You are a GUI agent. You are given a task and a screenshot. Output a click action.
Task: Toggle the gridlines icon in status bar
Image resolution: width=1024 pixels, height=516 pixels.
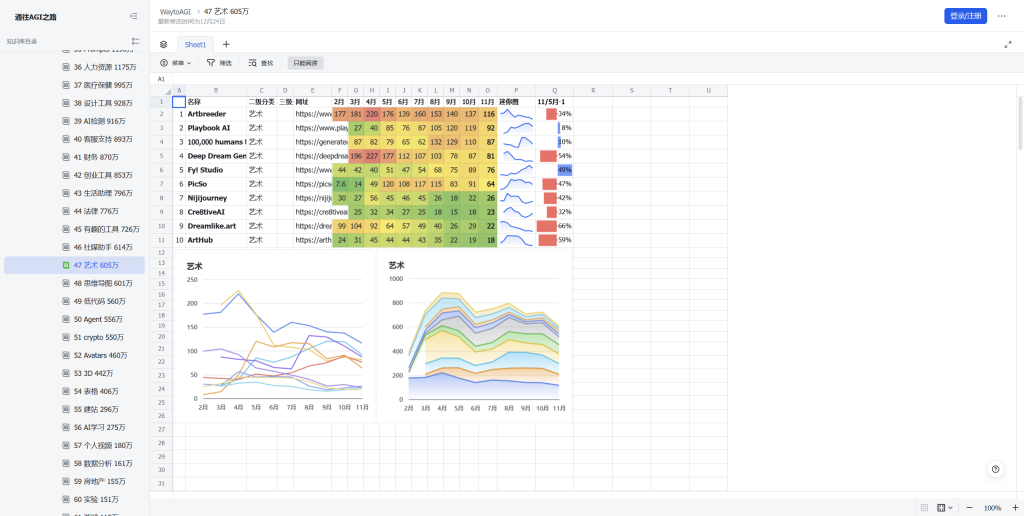click(x=924, y=508)
